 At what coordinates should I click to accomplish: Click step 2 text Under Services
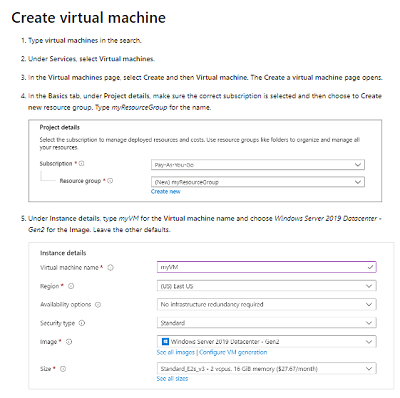(x=91, y=59)
